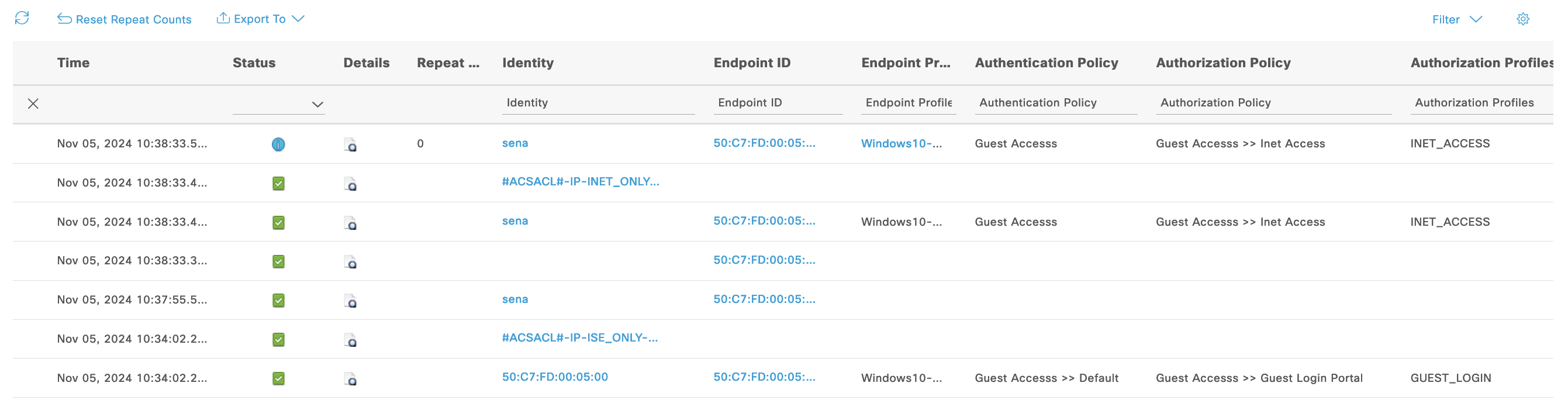The height and width of the screenshot is (400, 1568).
Task: Click green status check on GUEST_LOGIN row
Action: (278, 379)
